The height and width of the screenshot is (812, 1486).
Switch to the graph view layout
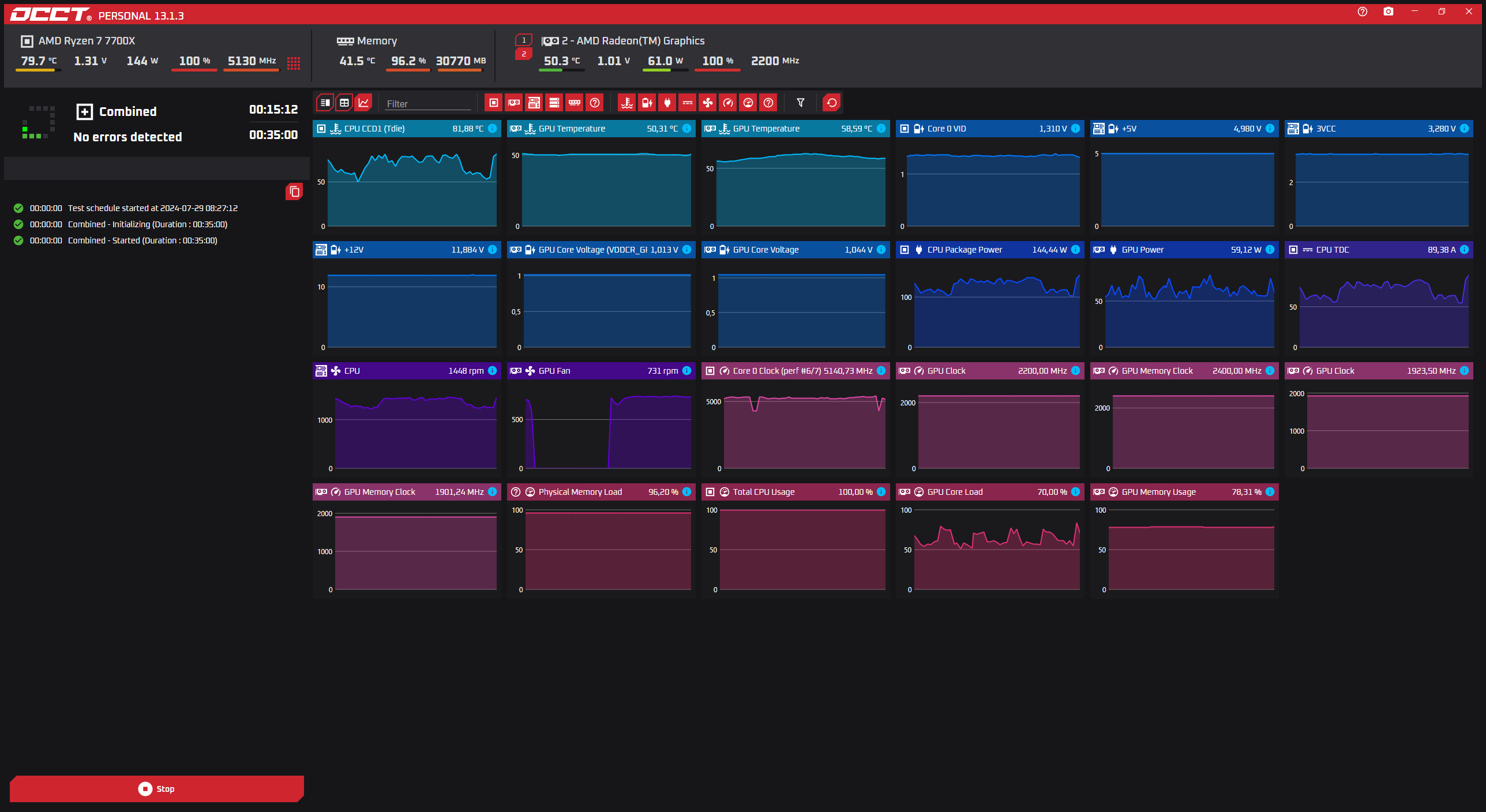coord(364,103)
